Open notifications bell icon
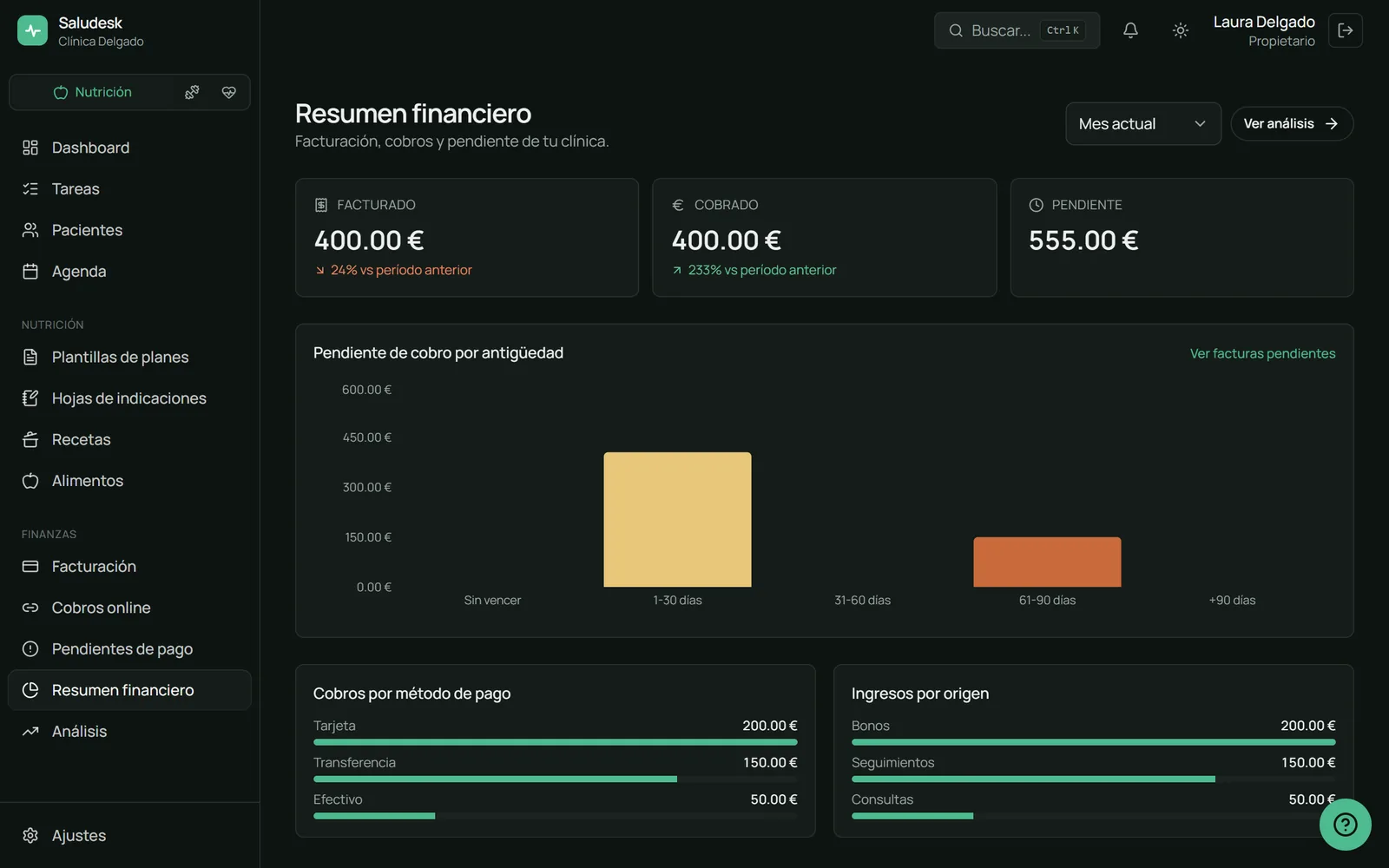This screenshot has height=868, width=1389. click(1130, 30)
